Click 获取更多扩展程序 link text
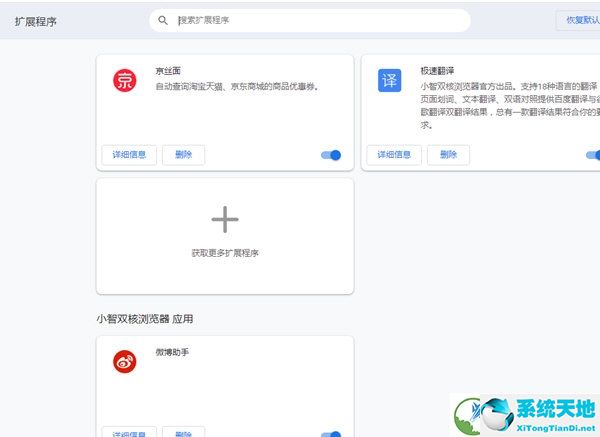600x437 pixels. pos(225,253)
